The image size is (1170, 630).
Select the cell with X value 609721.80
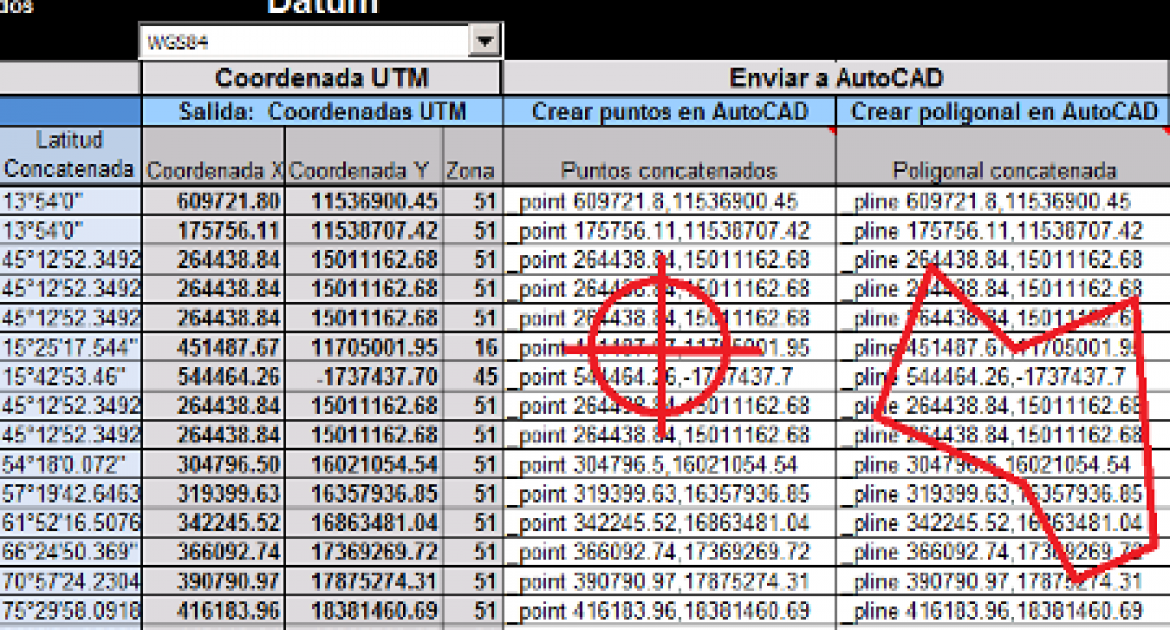coord(213,201)
